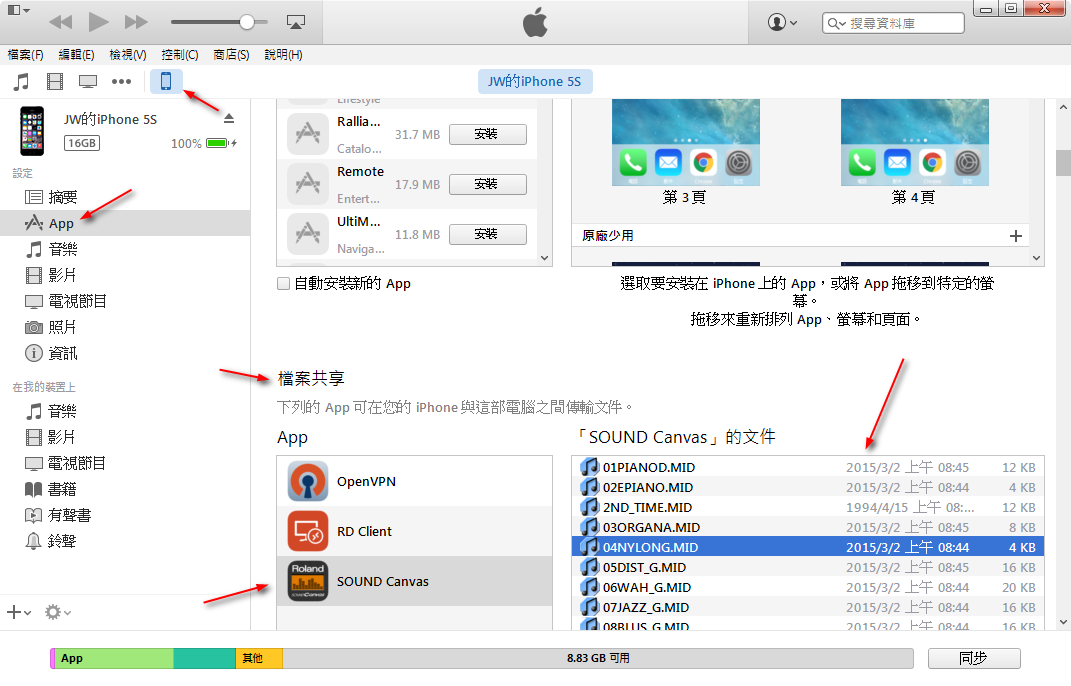Enable 自動安裝新的 App checkbox
The height and width of the screenshot is (686, 1071).
coord(283,284)
